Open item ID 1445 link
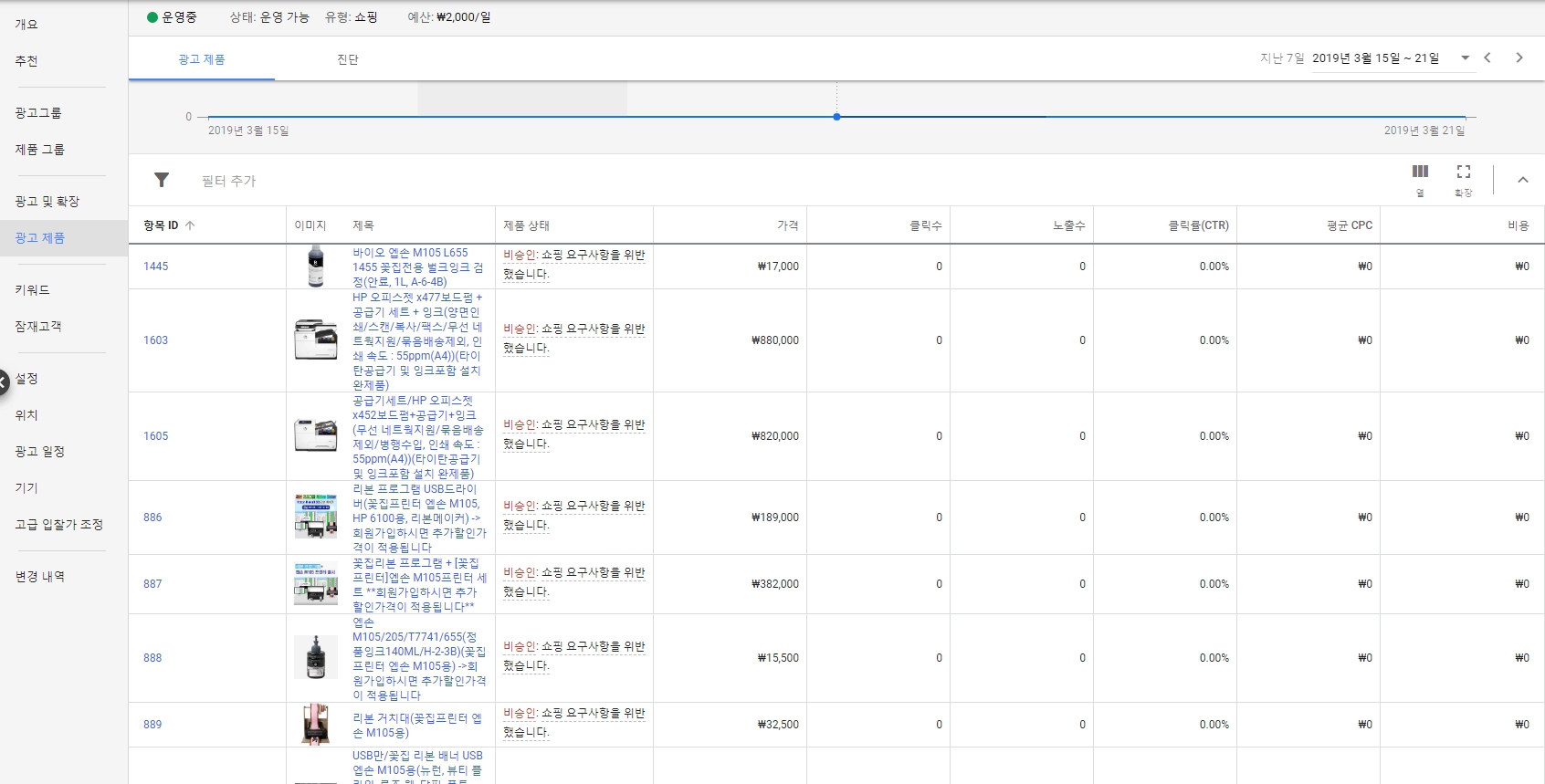1545x784 pixels. click(x=156, y=267)
